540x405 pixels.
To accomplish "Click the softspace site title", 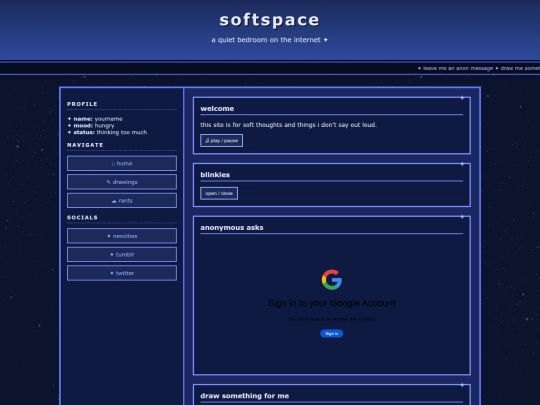I will click(270, 20).
